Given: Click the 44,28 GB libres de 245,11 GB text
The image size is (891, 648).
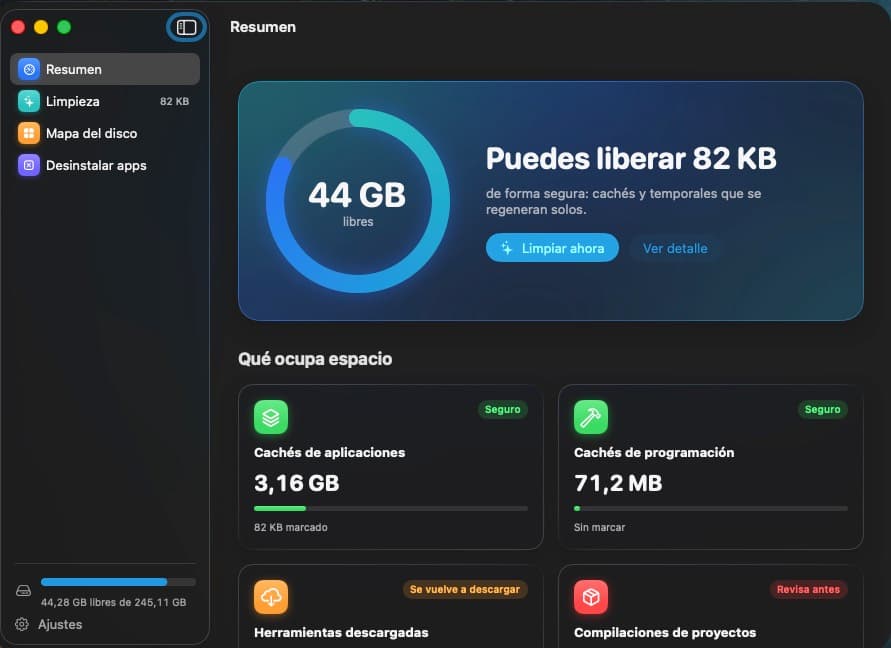Looking at the screenshot, I should coord(114,602).
